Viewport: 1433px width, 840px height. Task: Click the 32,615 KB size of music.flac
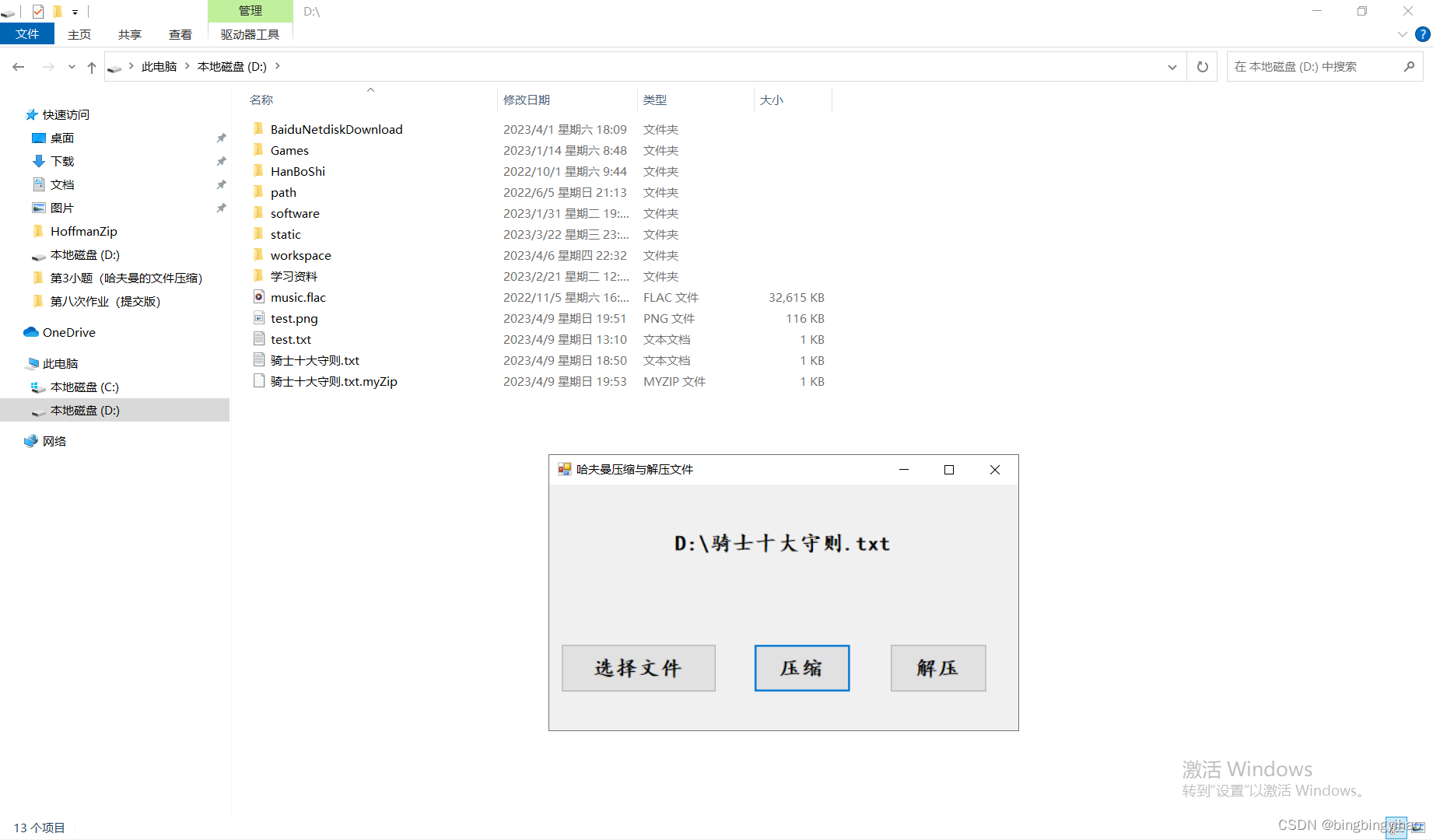coord(797,297)
